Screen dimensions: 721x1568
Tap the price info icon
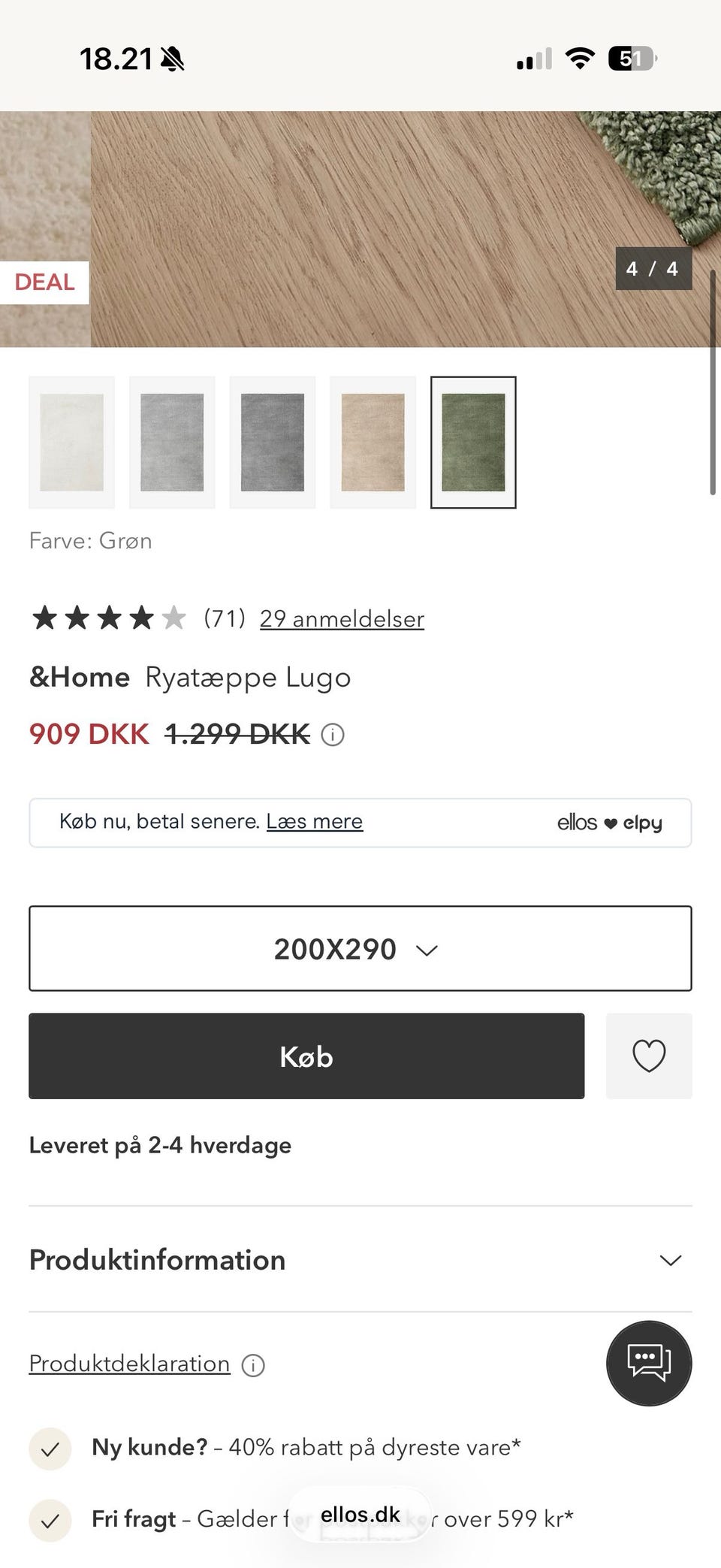pyautogui.click(x=333, y=734)
